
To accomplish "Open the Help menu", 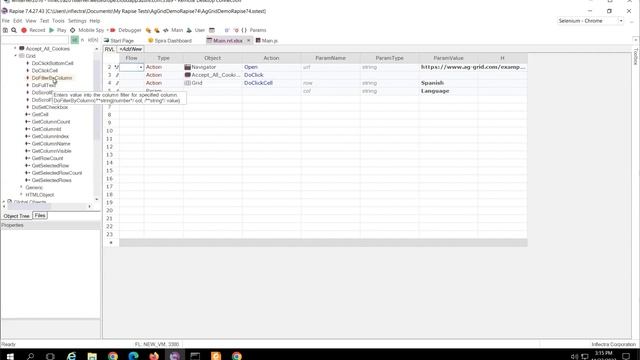I will [95, 21].
